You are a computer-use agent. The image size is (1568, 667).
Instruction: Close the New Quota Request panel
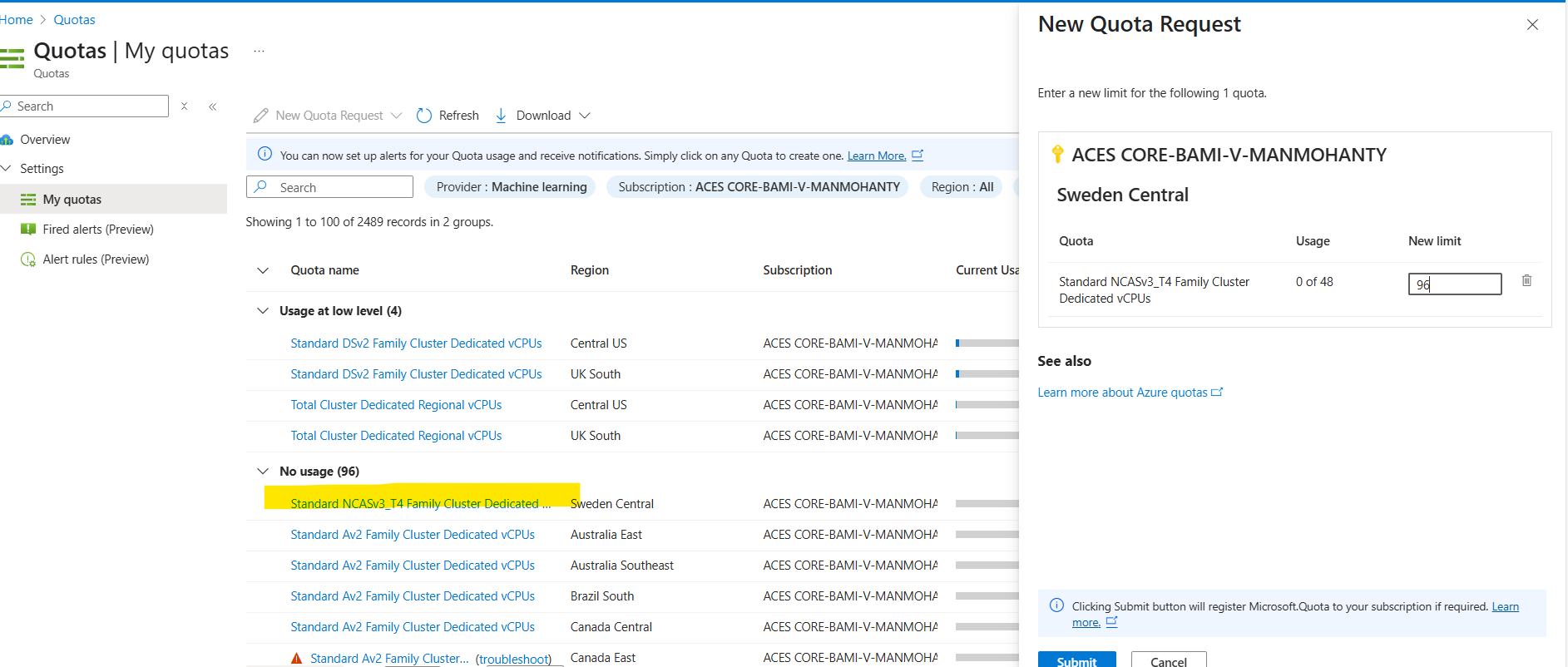coord(1532,25)
